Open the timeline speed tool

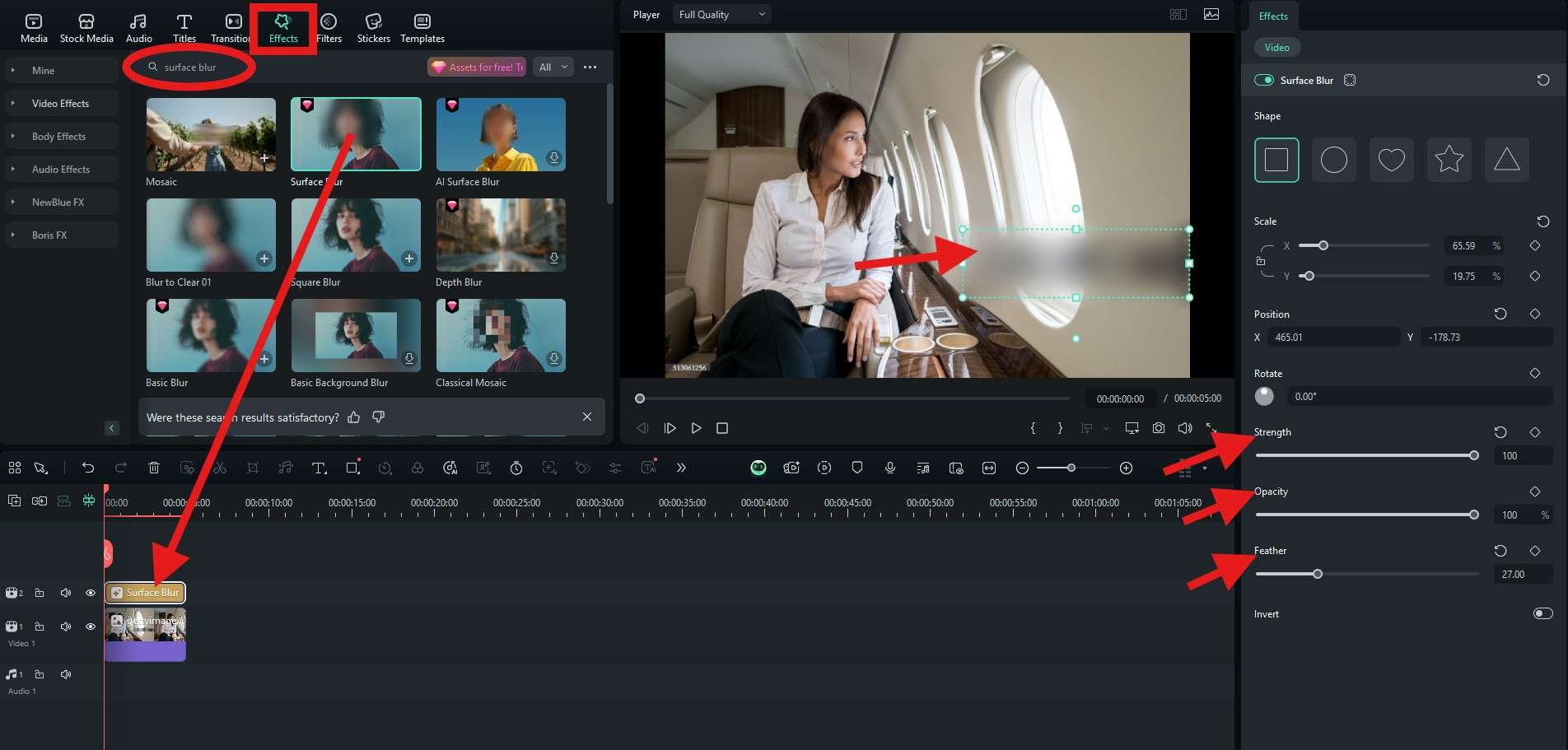(x=516, y=468)
